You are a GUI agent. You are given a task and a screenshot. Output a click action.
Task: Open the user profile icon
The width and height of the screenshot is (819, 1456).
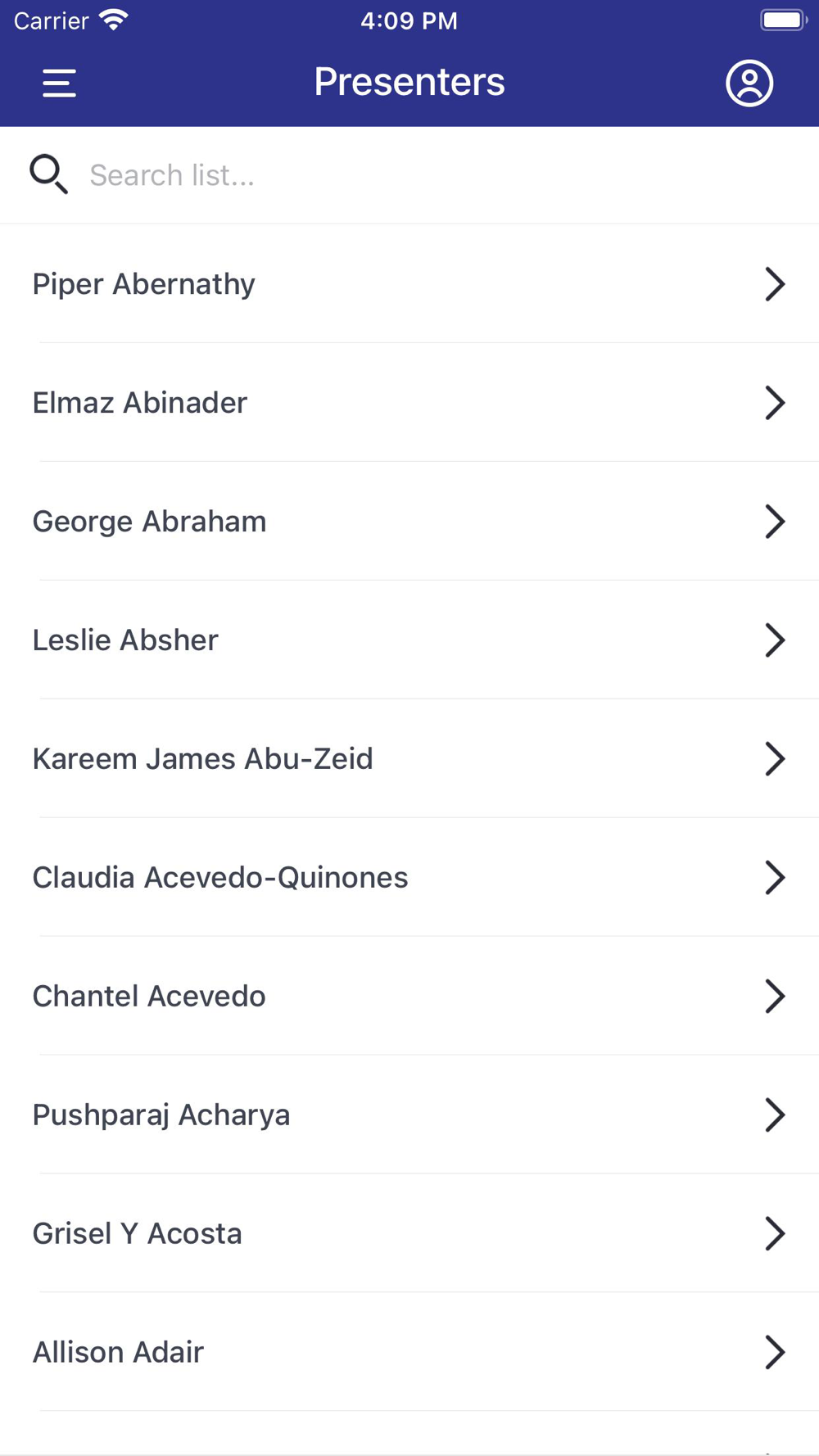(749, 83)
